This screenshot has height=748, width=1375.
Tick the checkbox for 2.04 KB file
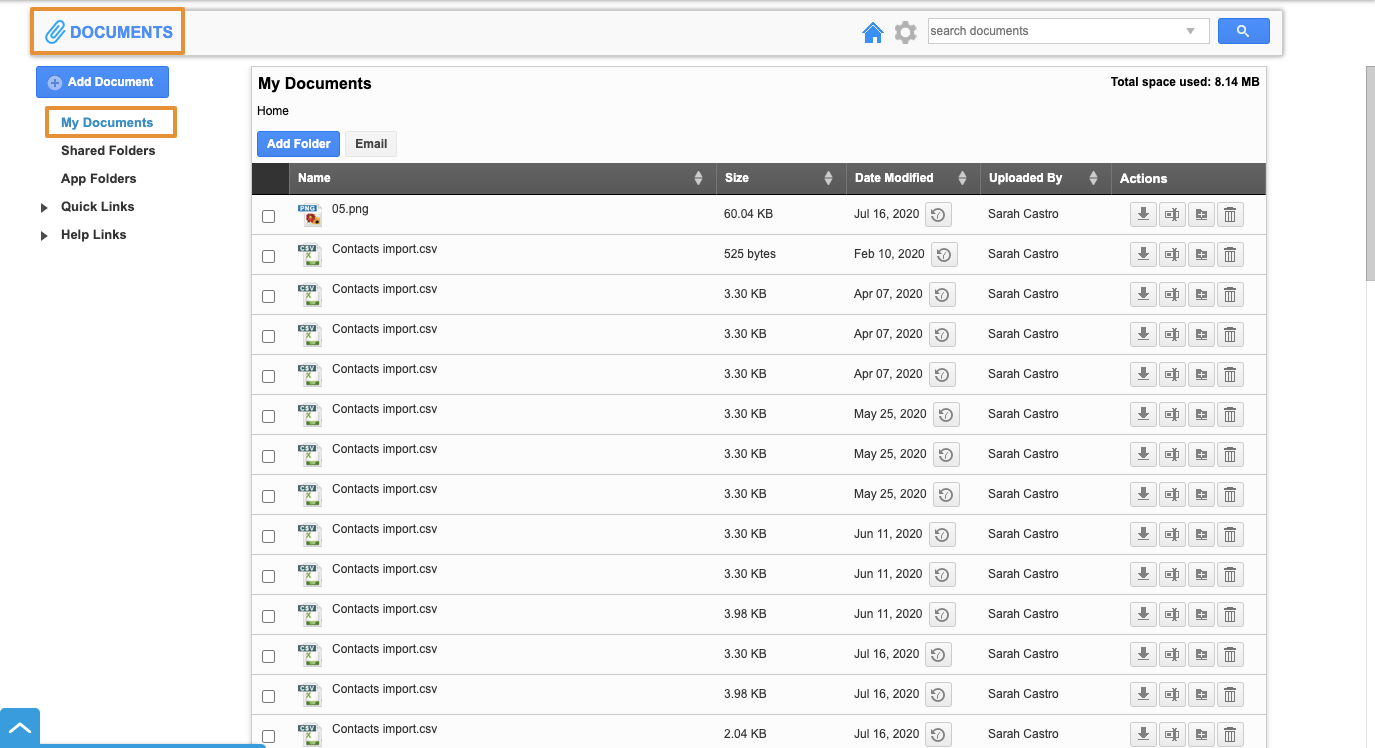(268, 736)
